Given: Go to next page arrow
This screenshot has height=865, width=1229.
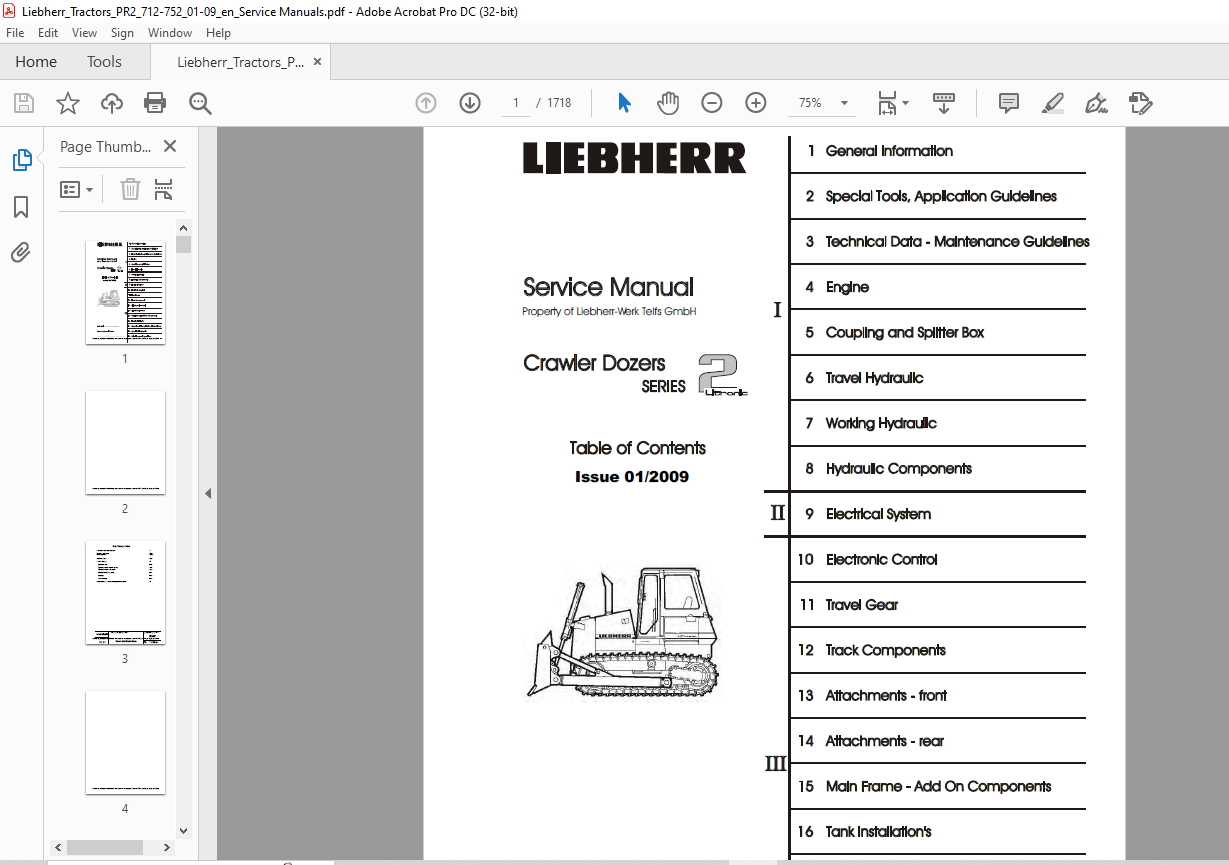Looking at the screenshot, I should [470, 103].
